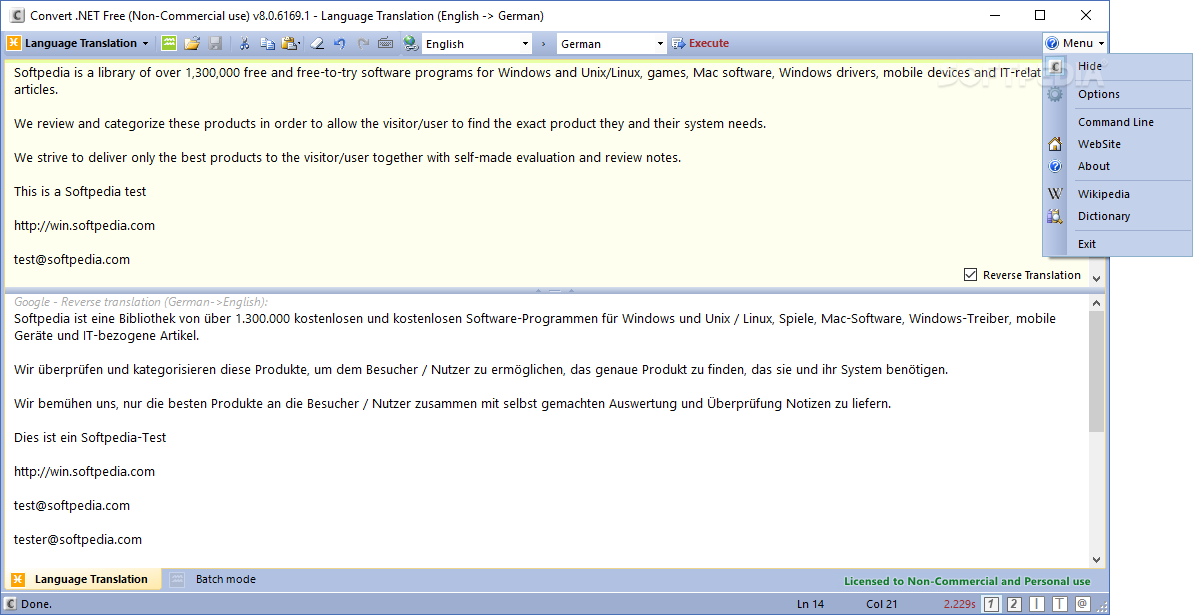Open the English source language dropdown

(x=525, y=44)
